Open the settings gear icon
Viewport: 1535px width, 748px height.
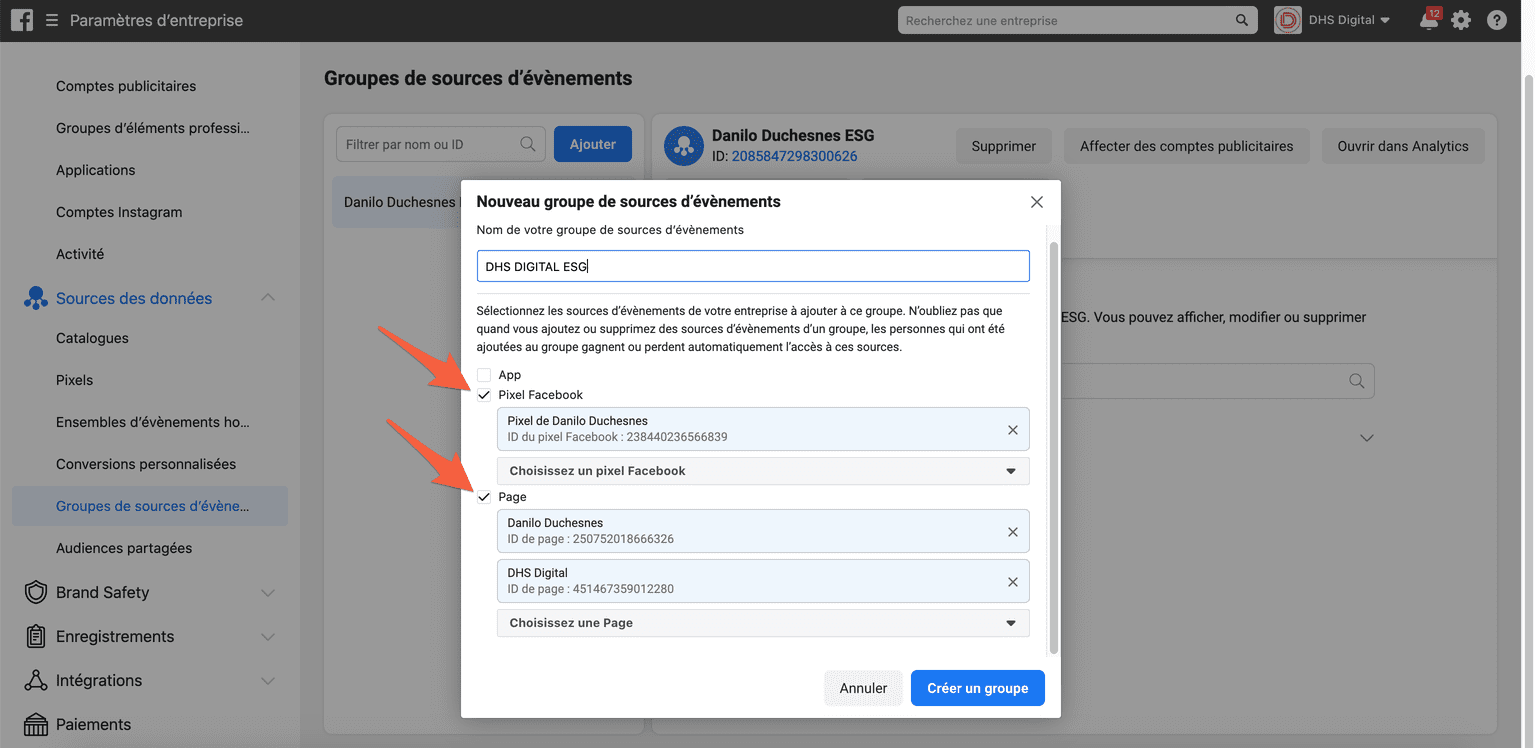tap(1461, 20)
